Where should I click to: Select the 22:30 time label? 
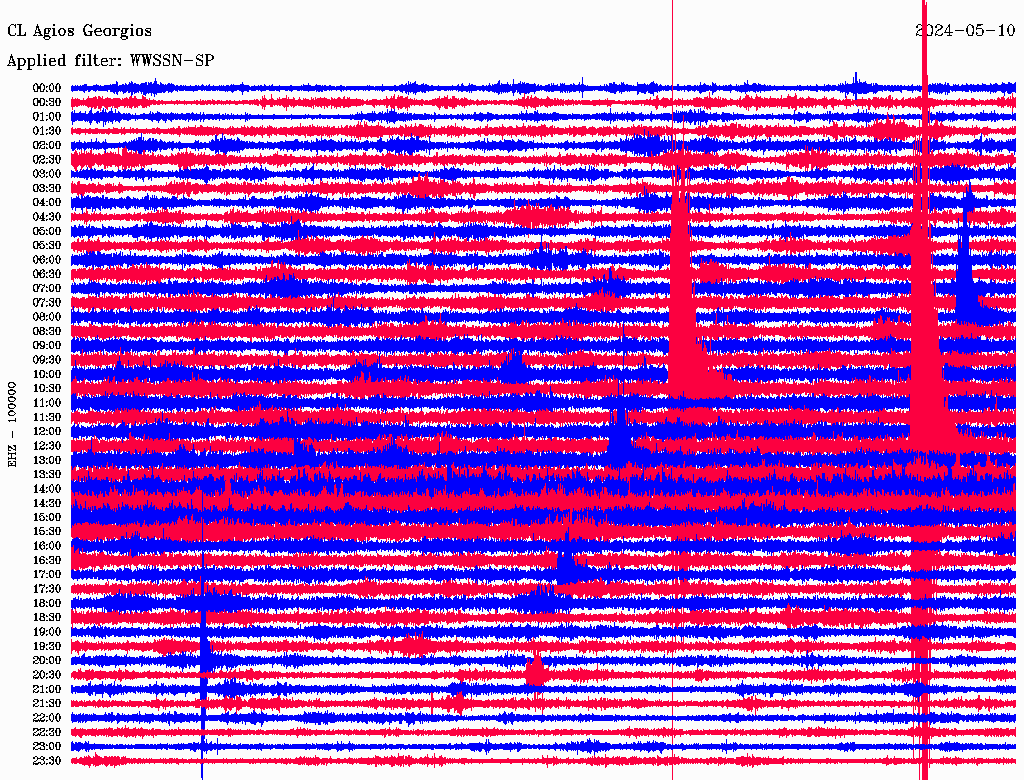pos(47,732)
